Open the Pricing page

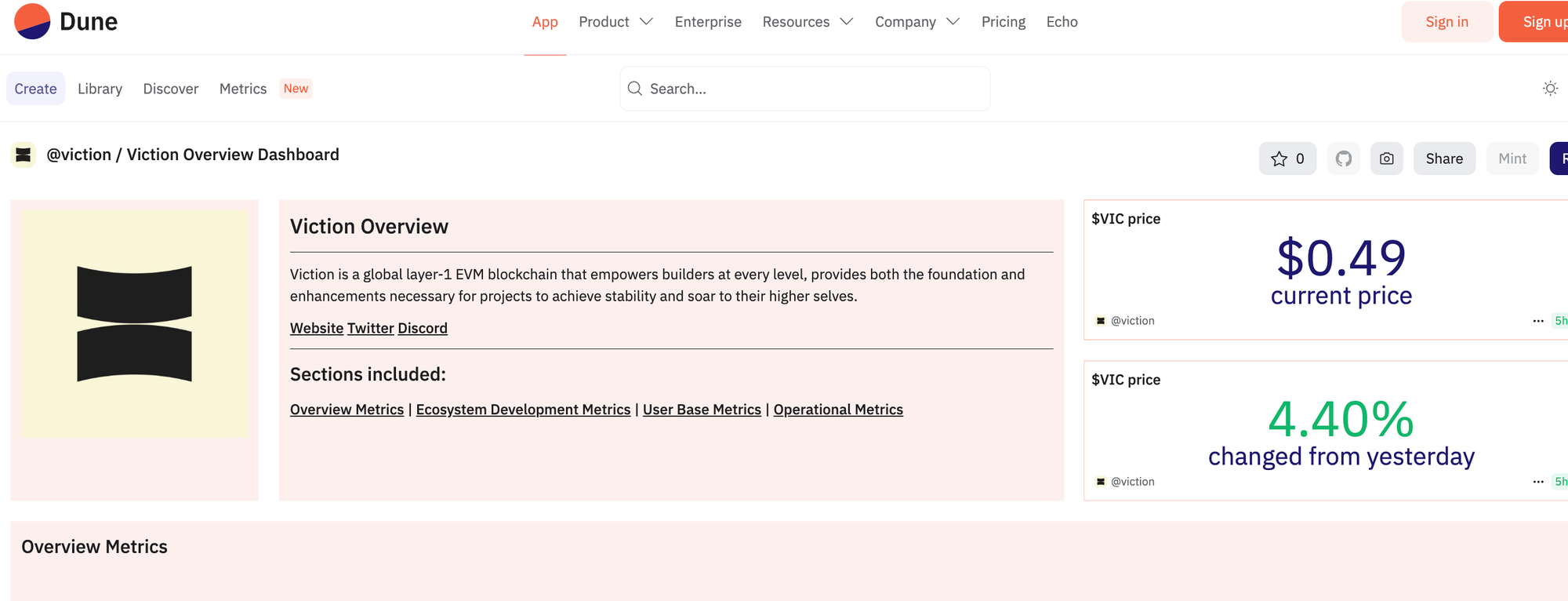point(1004,22)
